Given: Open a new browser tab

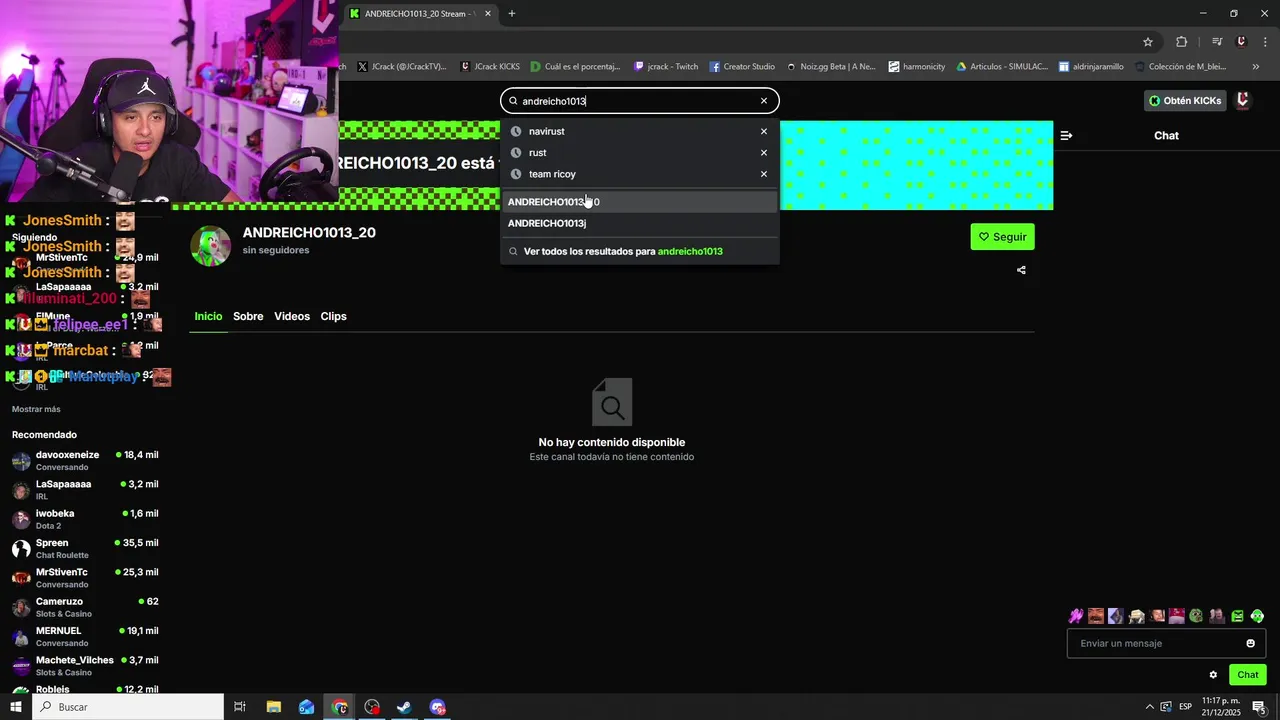Looking at the screenshot, I should tap(512, 14).
